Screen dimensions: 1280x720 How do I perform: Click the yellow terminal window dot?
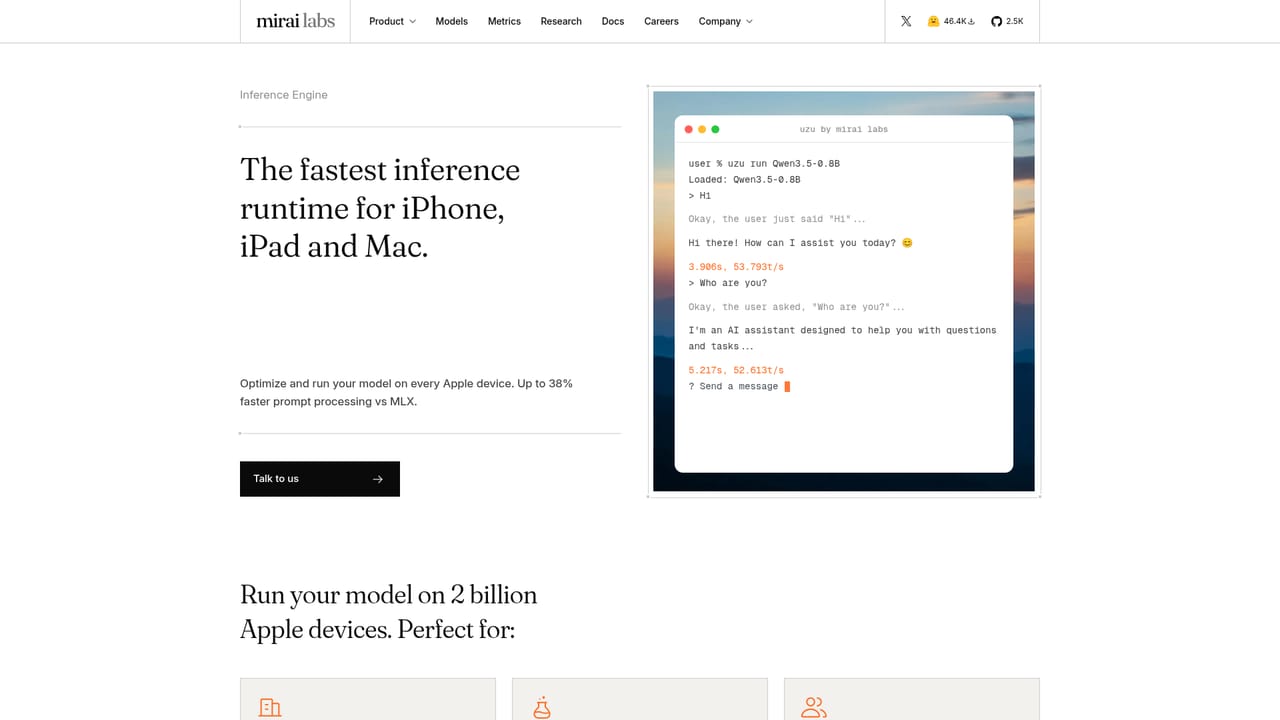click(702, 129)
